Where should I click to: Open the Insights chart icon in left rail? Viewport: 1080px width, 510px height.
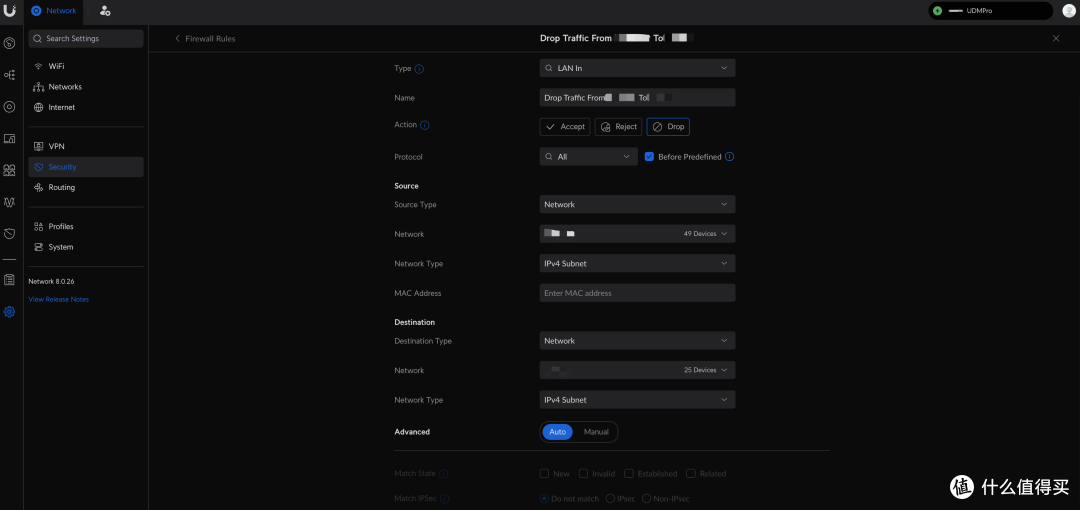point(10,203)
